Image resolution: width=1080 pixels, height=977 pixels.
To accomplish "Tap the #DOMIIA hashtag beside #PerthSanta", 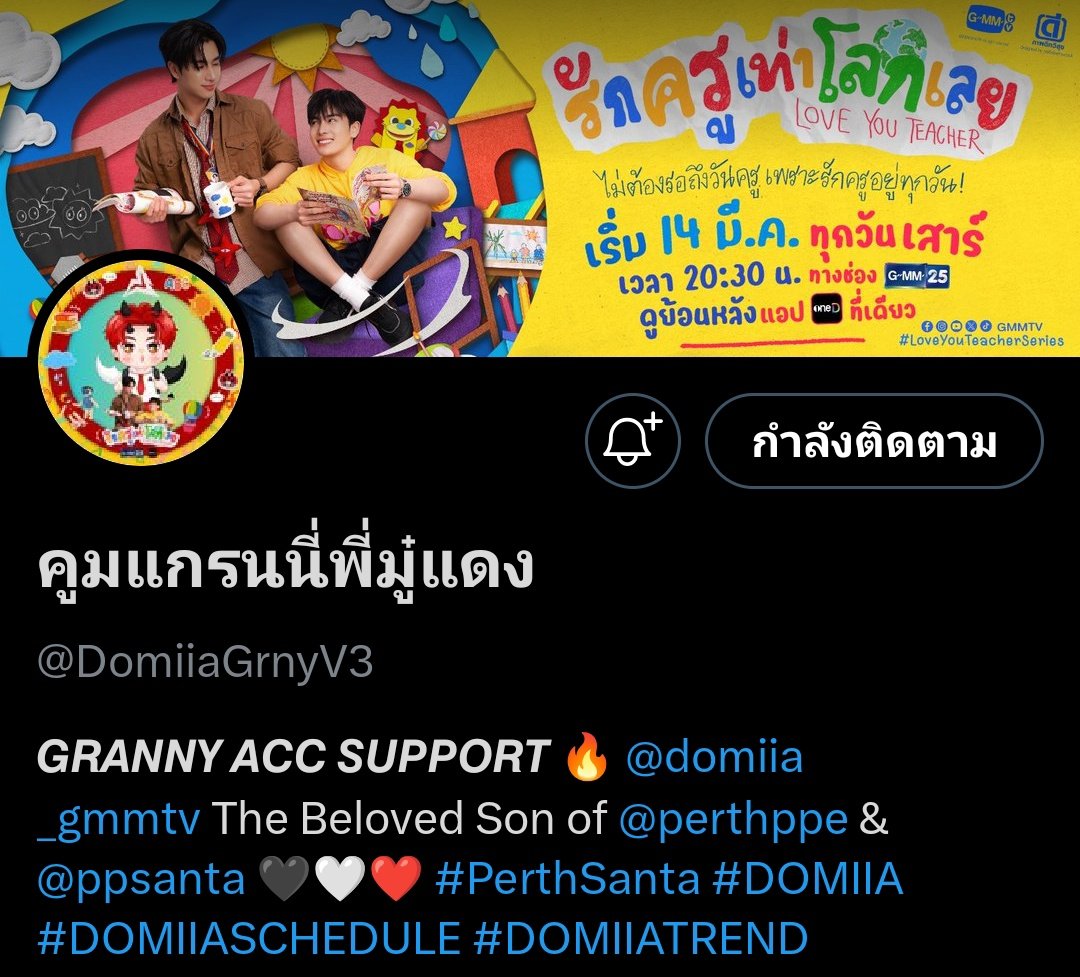I will point(808,878).
